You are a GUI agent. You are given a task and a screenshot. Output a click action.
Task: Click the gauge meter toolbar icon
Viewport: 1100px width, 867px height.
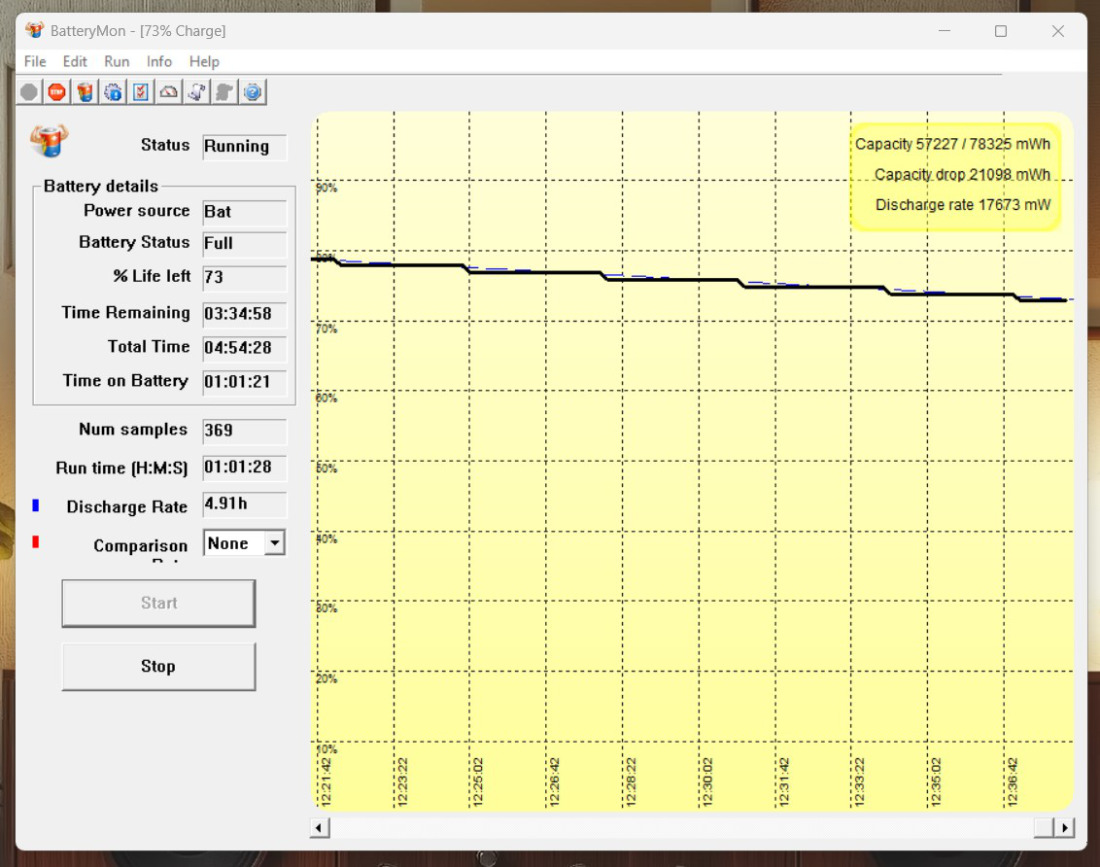point(169,92)
